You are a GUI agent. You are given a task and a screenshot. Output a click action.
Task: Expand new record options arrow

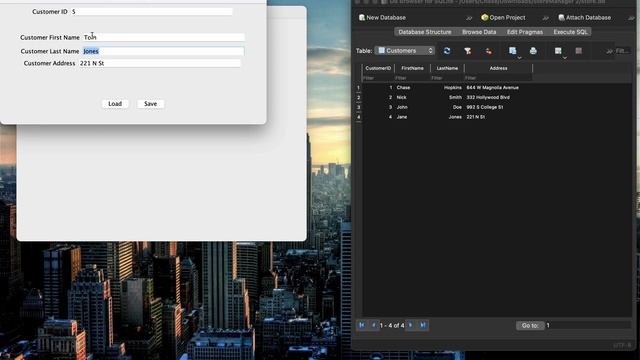[565, 58]
